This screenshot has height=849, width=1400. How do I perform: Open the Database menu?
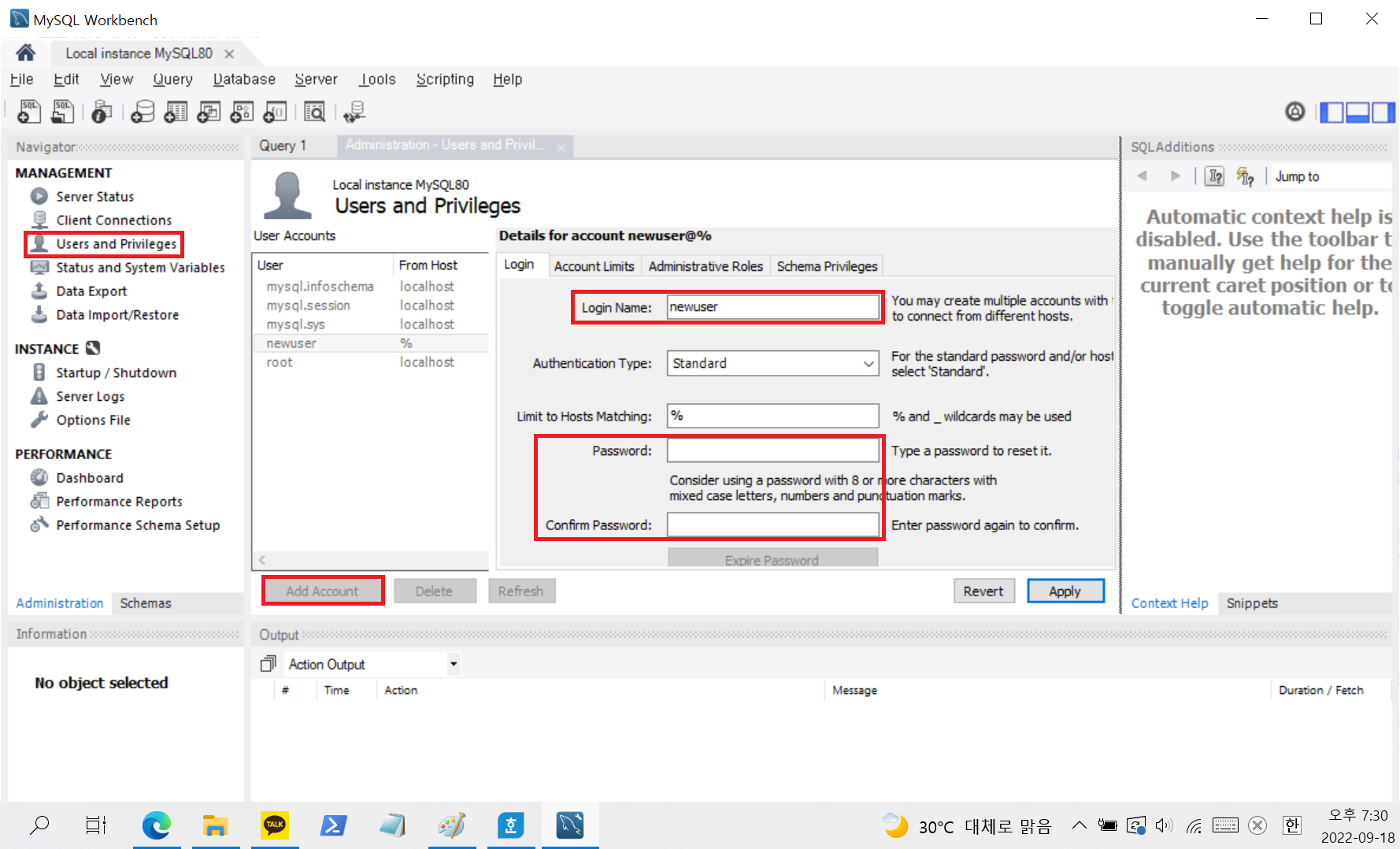(x=244, y=80)
